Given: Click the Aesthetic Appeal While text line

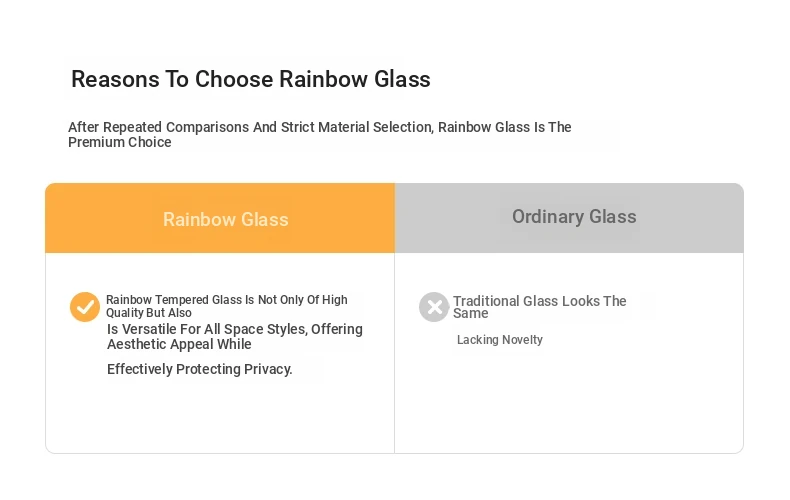Looking at the screenshot, I should pyautogui.click(x=179, y=344).
